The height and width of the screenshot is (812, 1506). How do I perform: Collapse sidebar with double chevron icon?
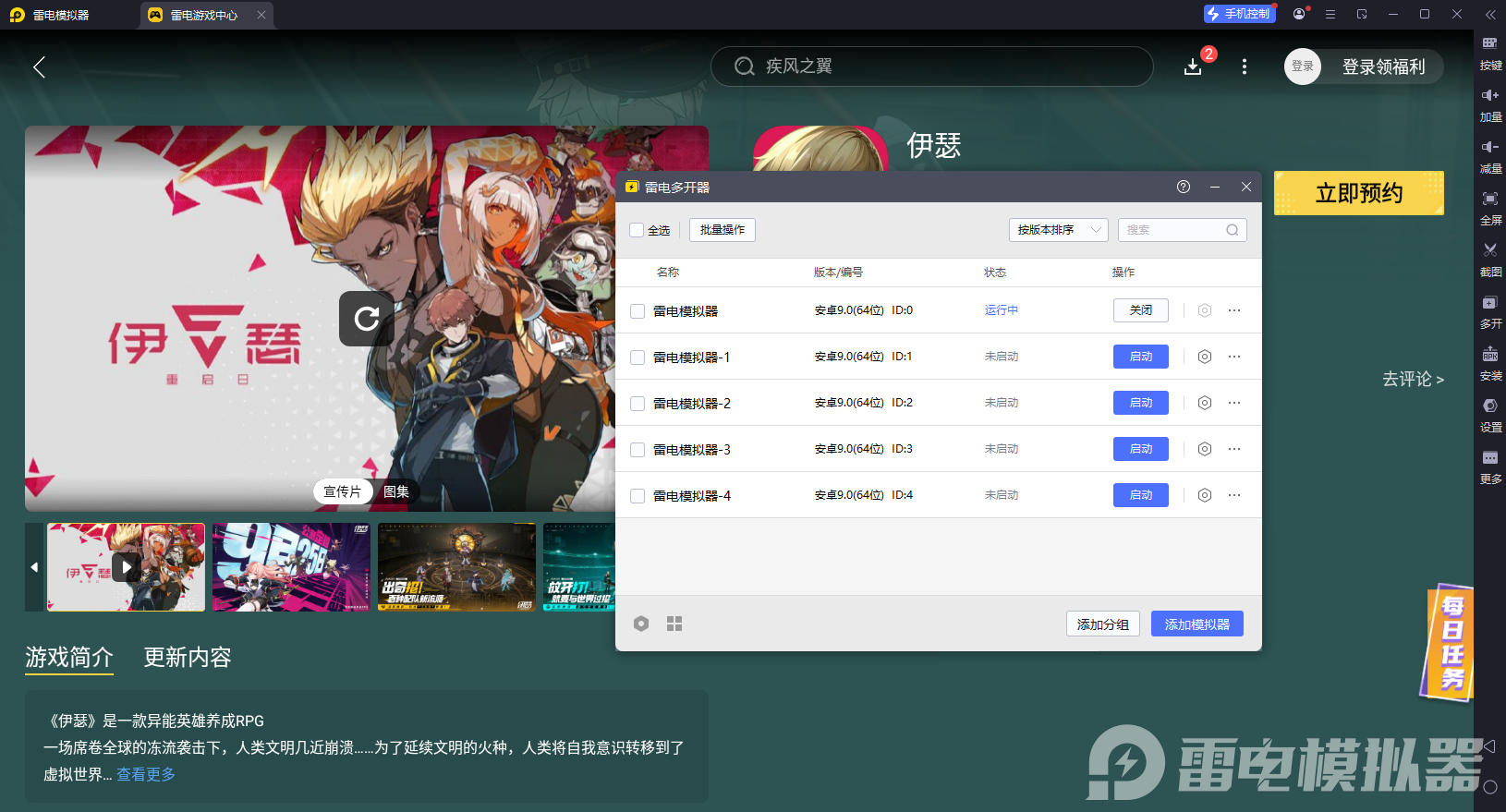(x=1490, y=14)
